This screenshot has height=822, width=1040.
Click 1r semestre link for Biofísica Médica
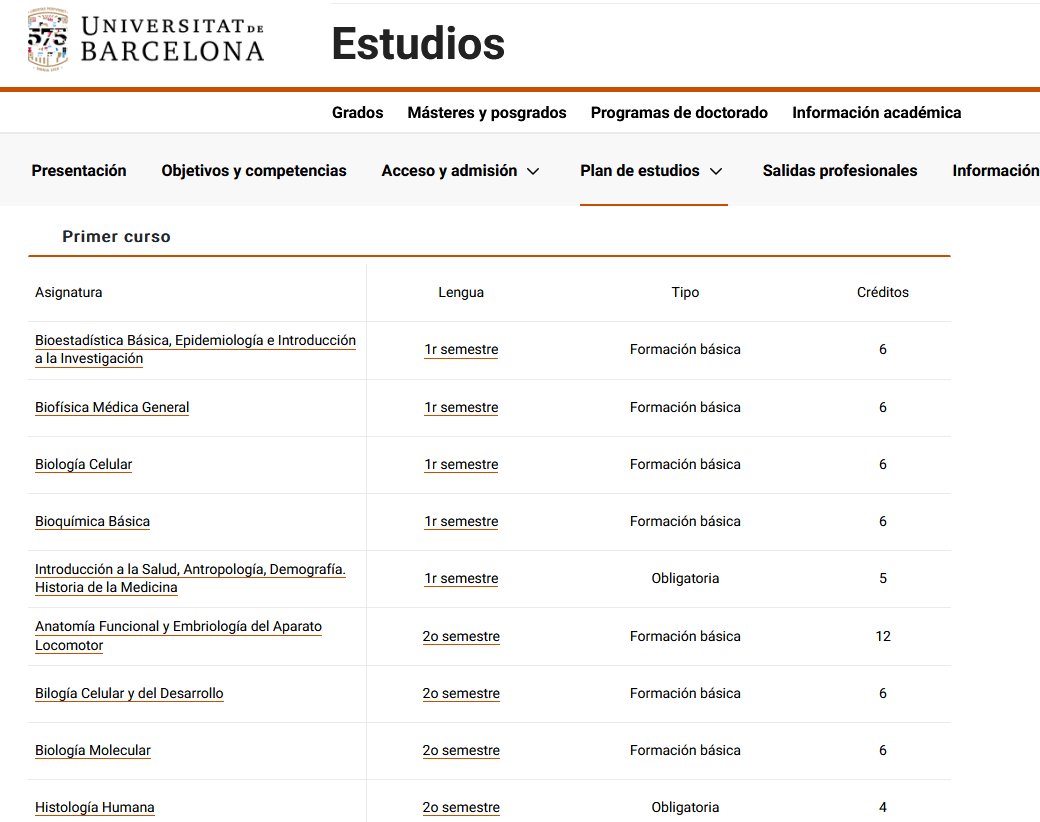coord(461,407)
